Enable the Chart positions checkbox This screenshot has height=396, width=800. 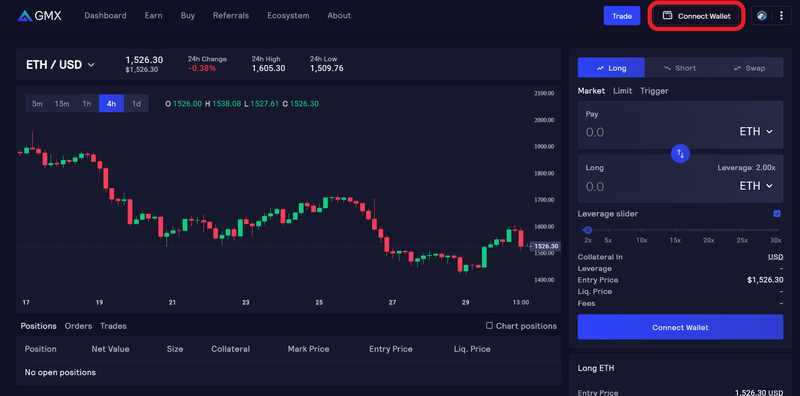489,326
